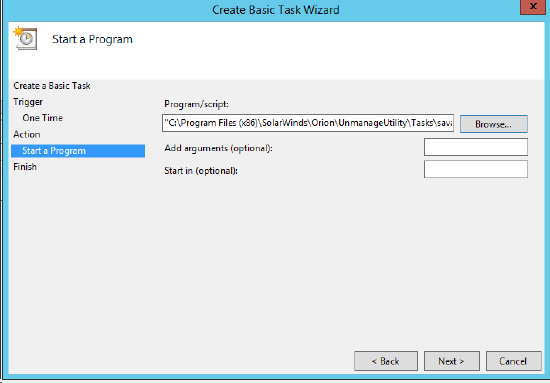Open the Action step in sidebar

pyautogui.click(x=27, y=134)
